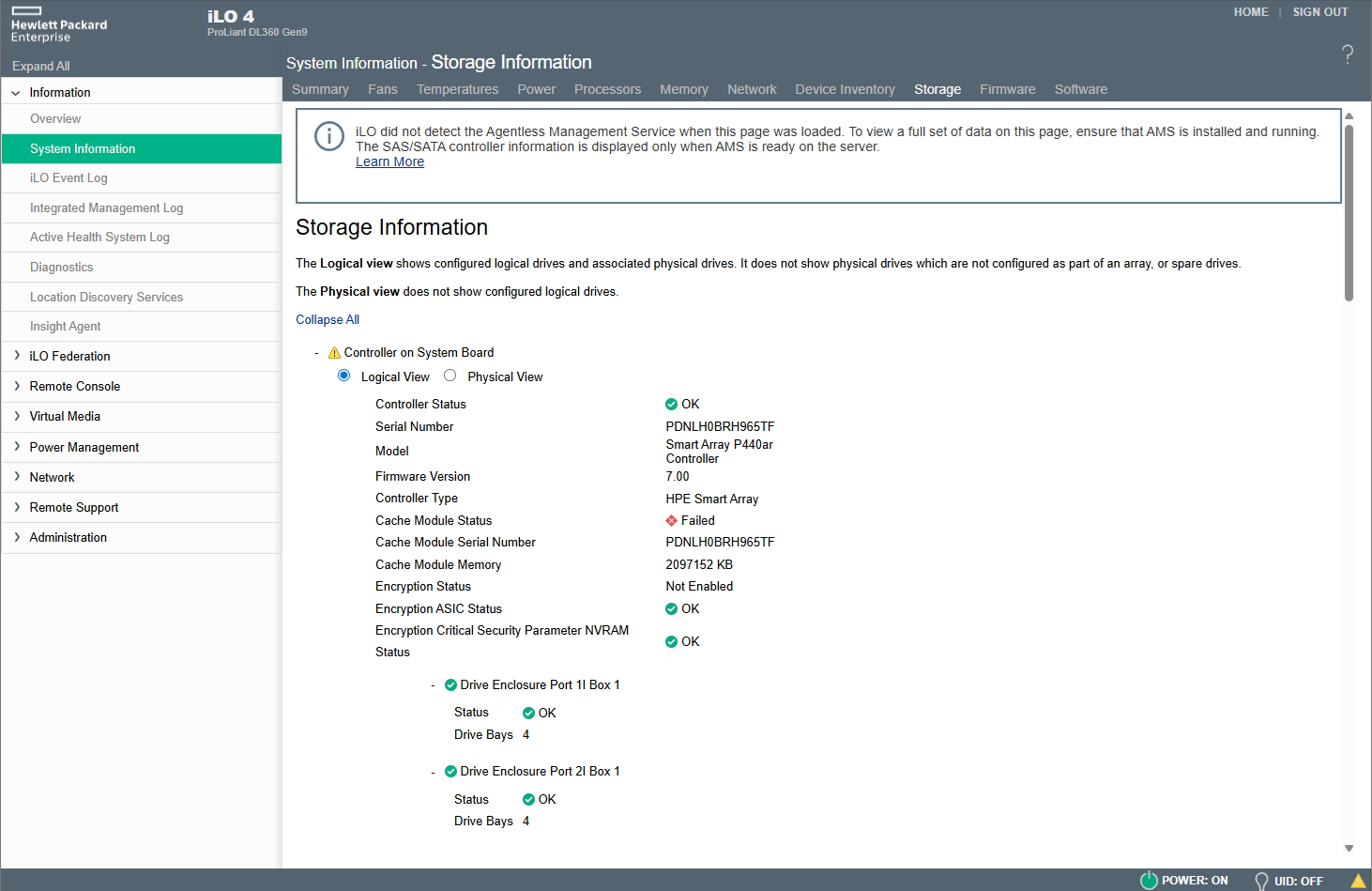Click the OK icon for Encryption NVRAM Status

pos(671,642)
